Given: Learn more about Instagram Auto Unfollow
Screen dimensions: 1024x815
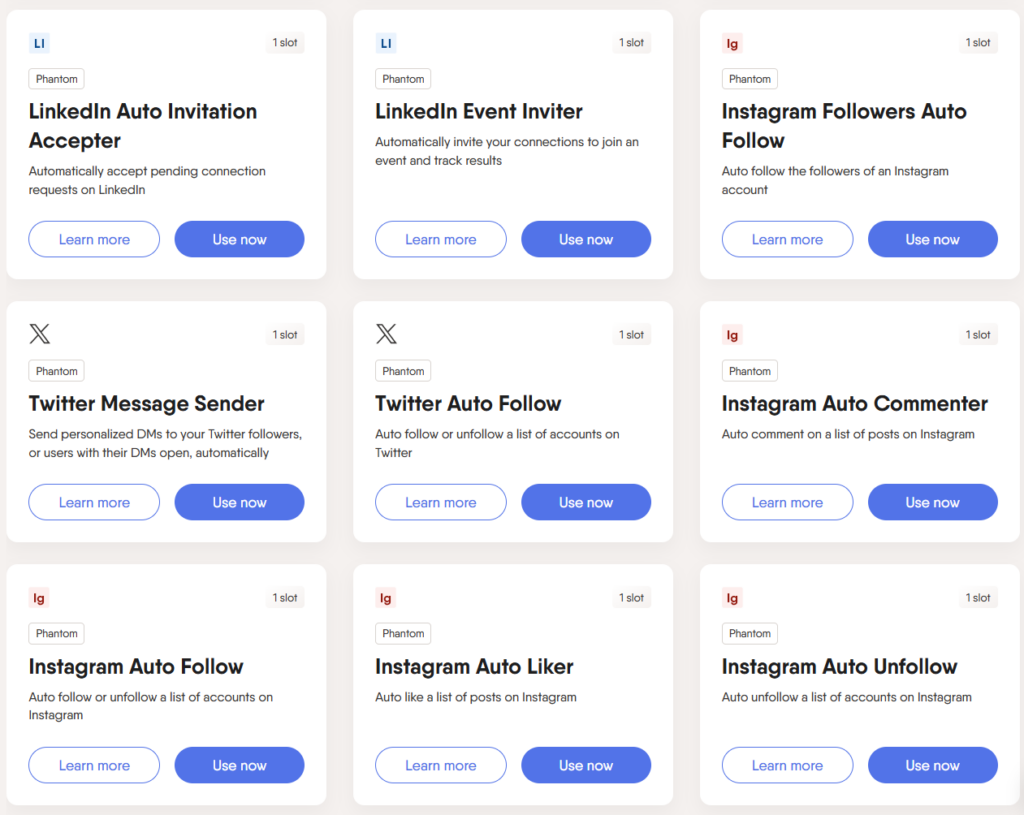Looking at the screenshot, I should coord(787,765).
